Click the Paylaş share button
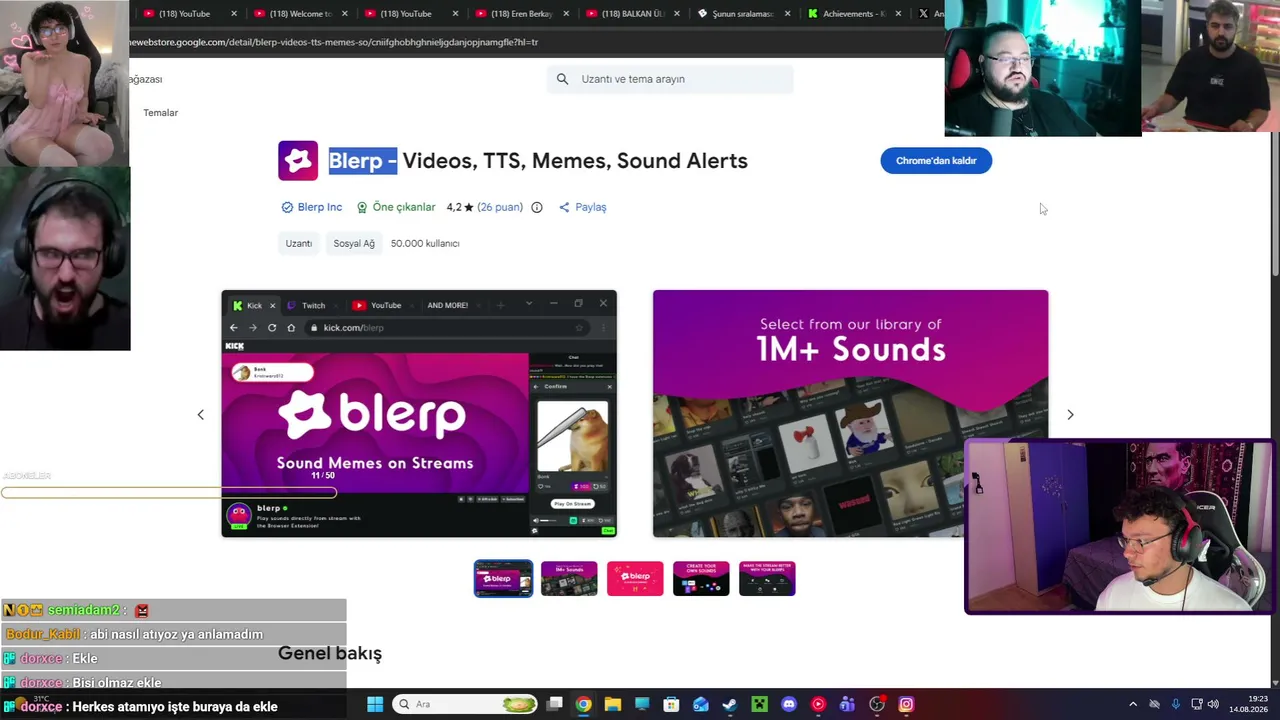The width and height of the screenshot is (1280, 720). coord(582,207)
